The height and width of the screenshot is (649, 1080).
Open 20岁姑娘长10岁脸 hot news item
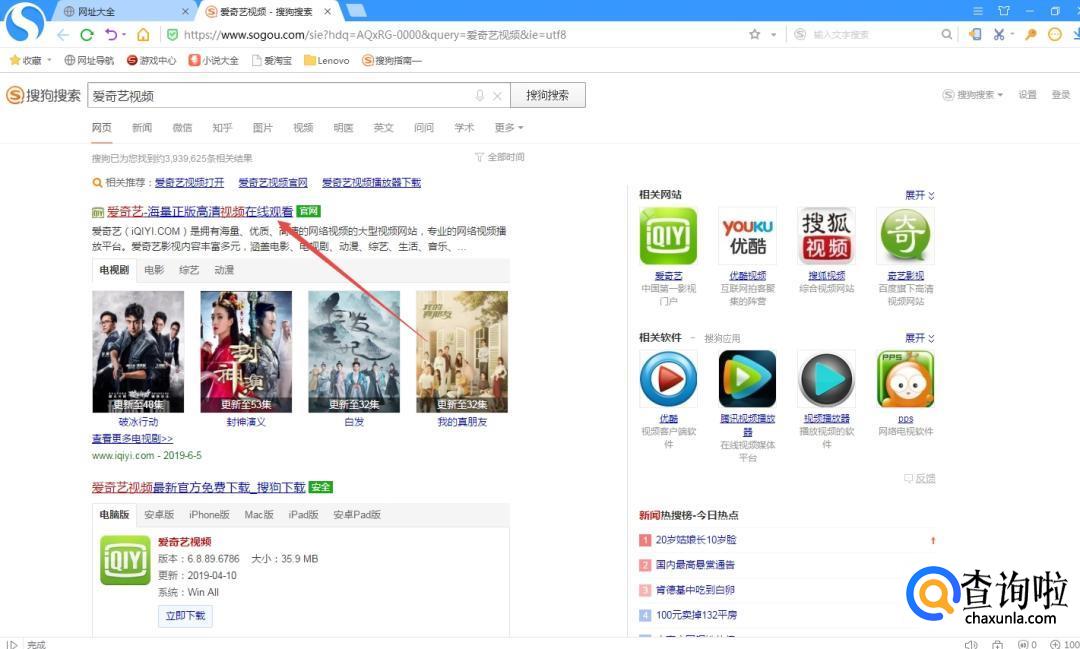point(696,539)
